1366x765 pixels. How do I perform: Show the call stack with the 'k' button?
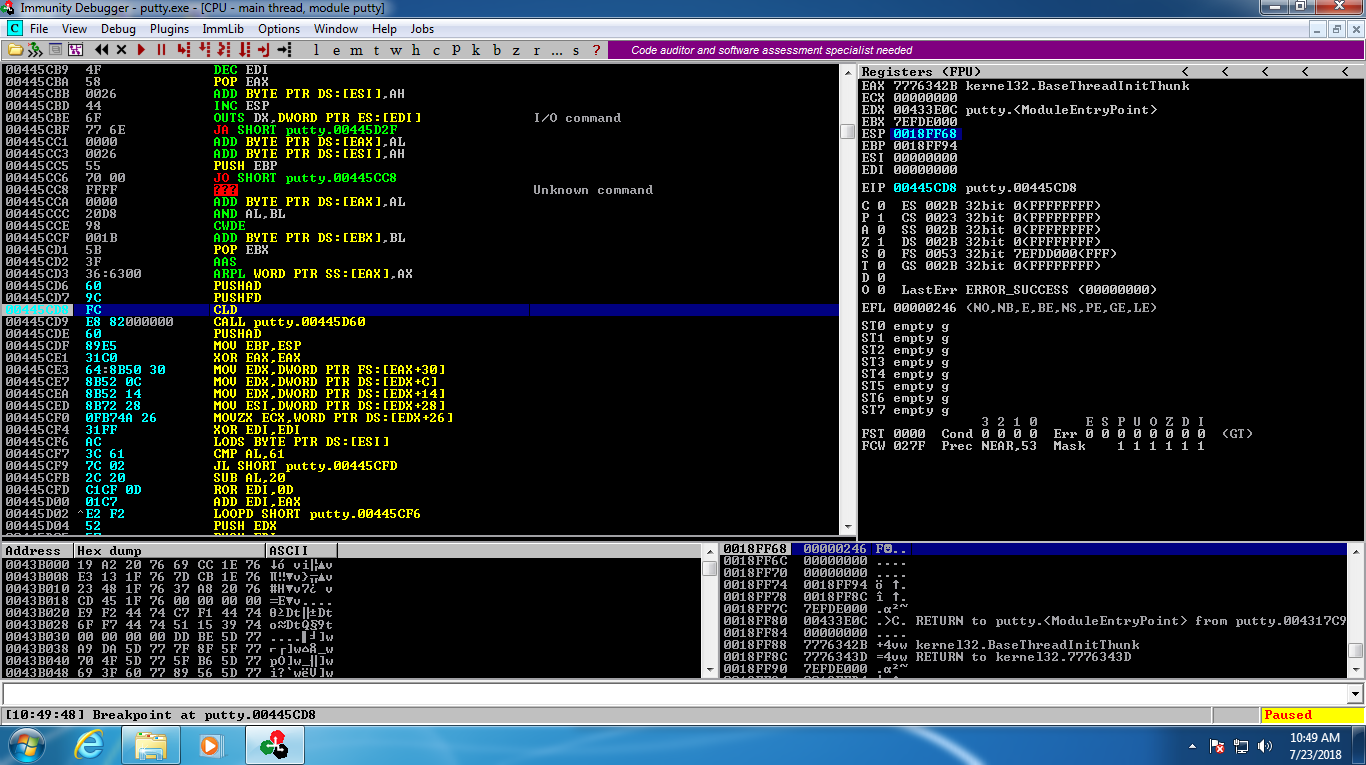click(x=476, y=50)
